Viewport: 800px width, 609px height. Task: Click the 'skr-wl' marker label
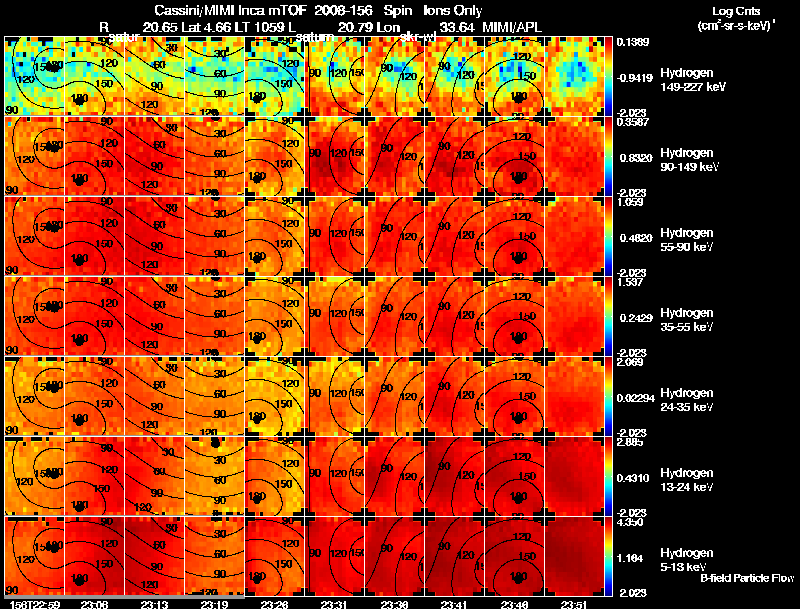click(x=417, y=37)
